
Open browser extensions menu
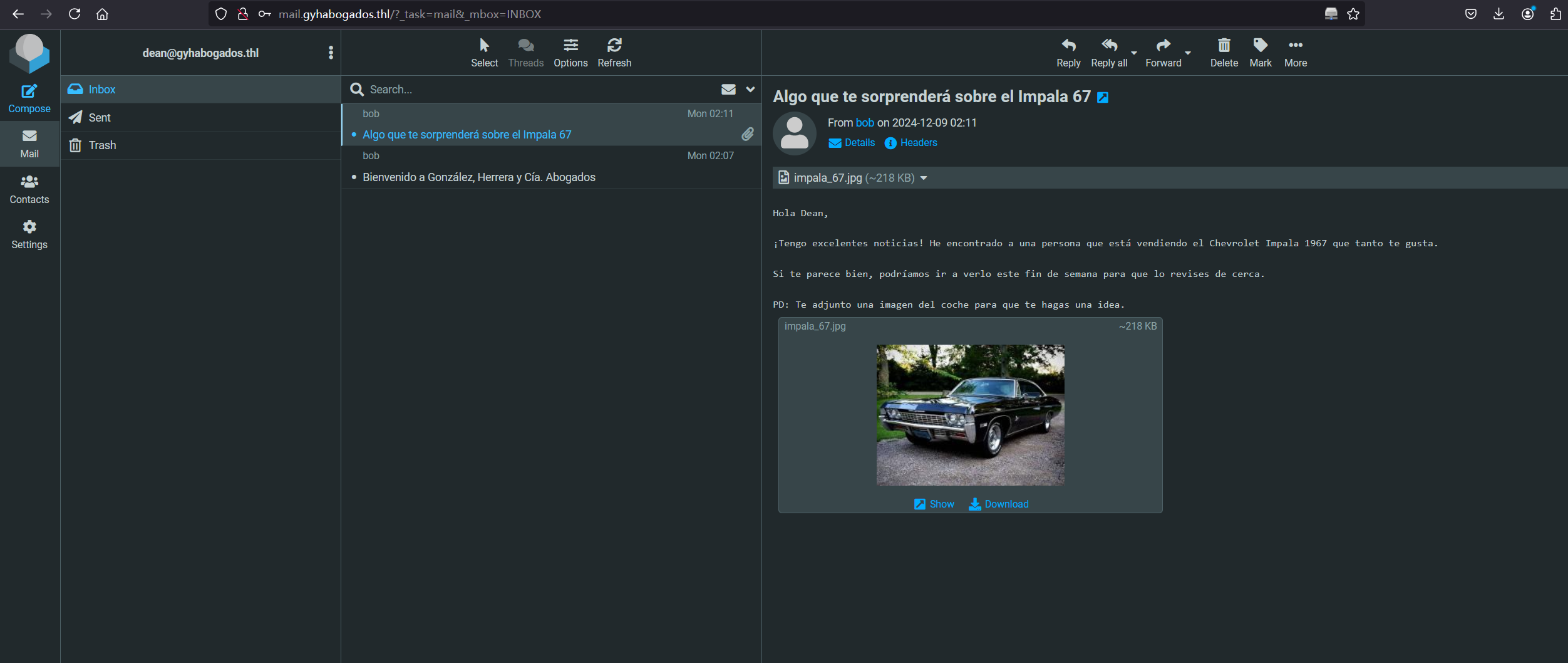click(x=1555, y=14)
